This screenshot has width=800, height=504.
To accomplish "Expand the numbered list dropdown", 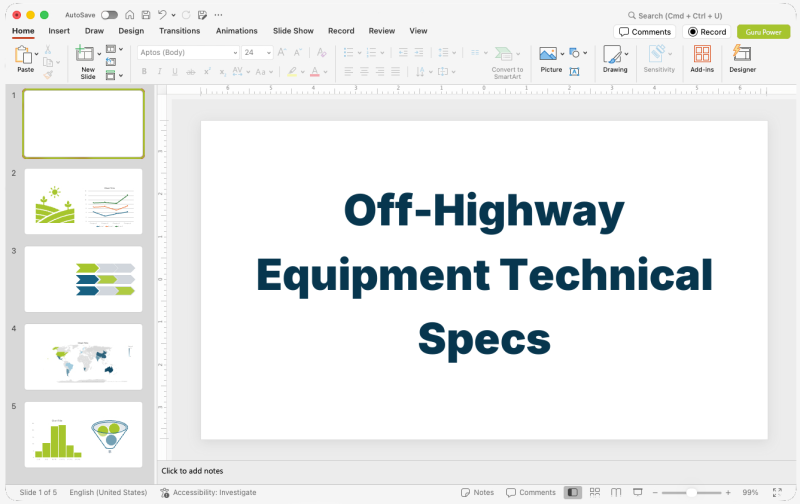I will coord(382,53).
